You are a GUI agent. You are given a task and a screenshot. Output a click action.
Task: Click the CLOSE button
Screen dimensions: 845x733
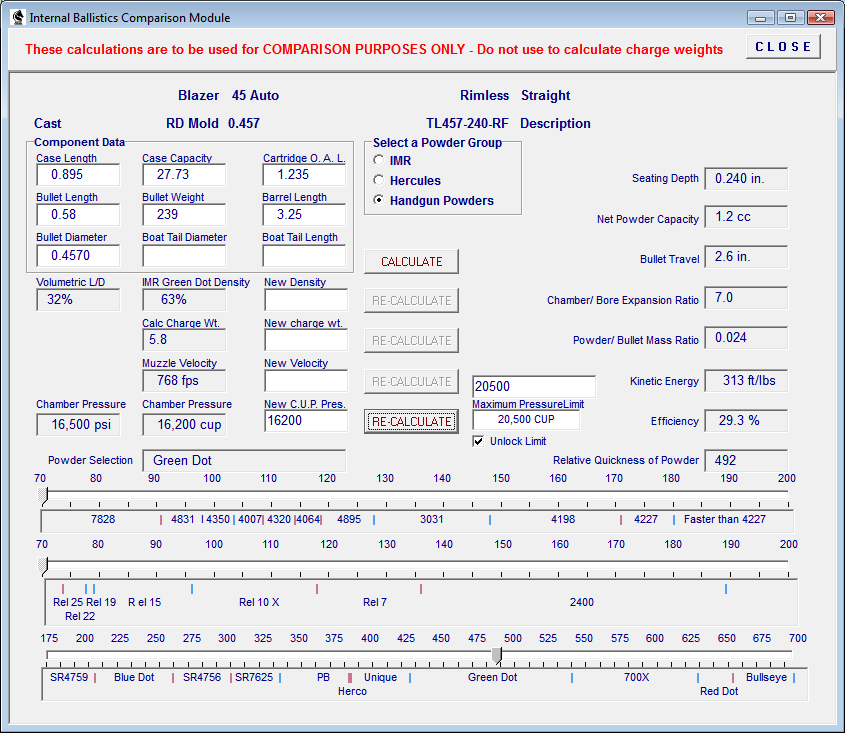[783, 47]
